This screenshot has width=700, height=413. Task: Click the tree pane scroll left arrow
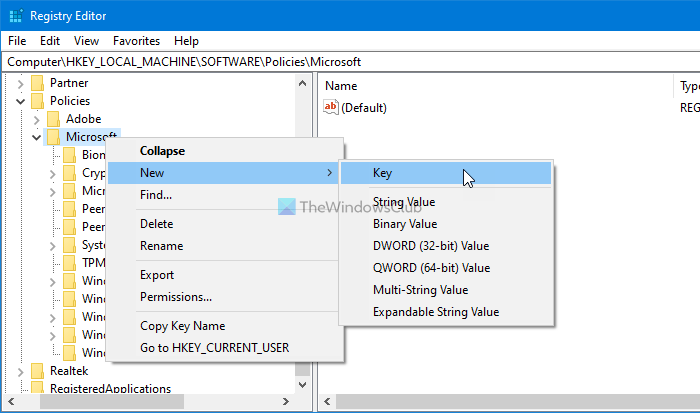click(11, 401)
